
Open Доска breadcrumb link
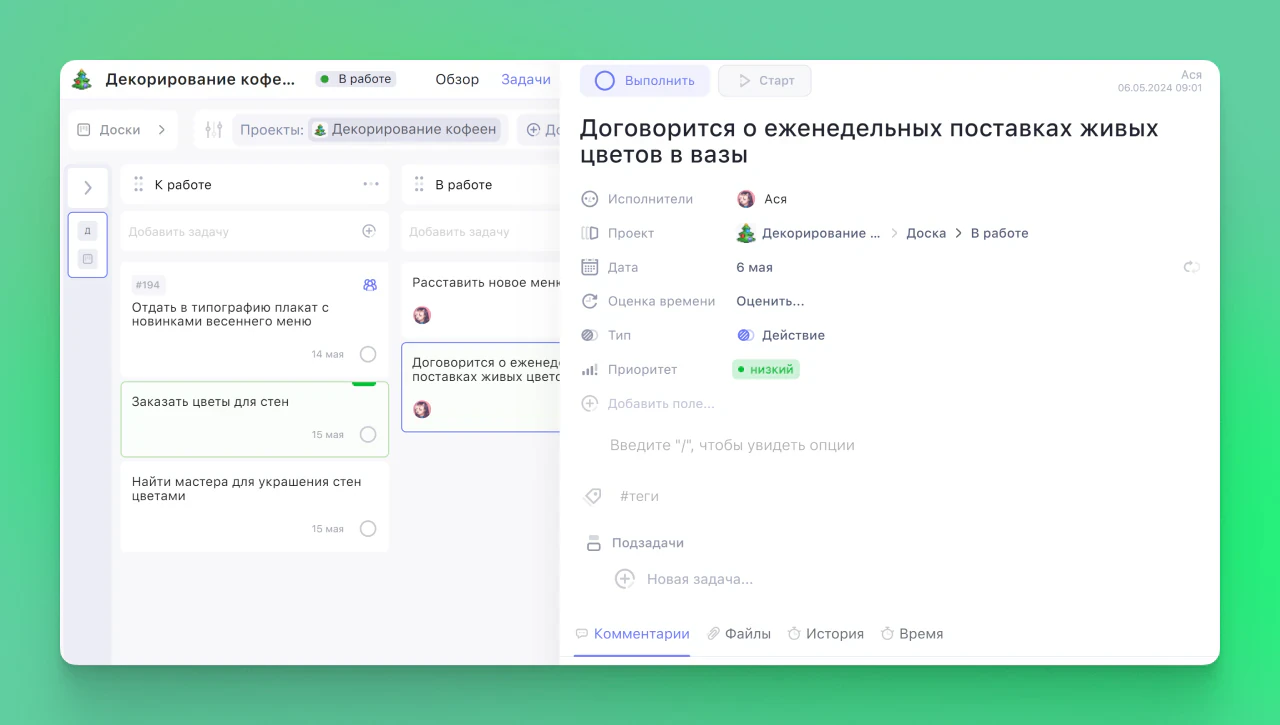pyautogui.click(x=926, y=233)
